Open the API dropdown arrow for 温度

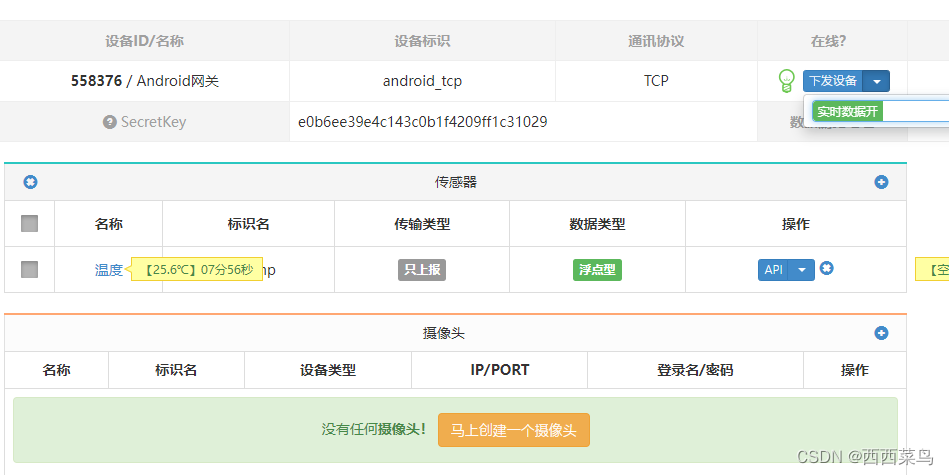(x=802, y=270)
